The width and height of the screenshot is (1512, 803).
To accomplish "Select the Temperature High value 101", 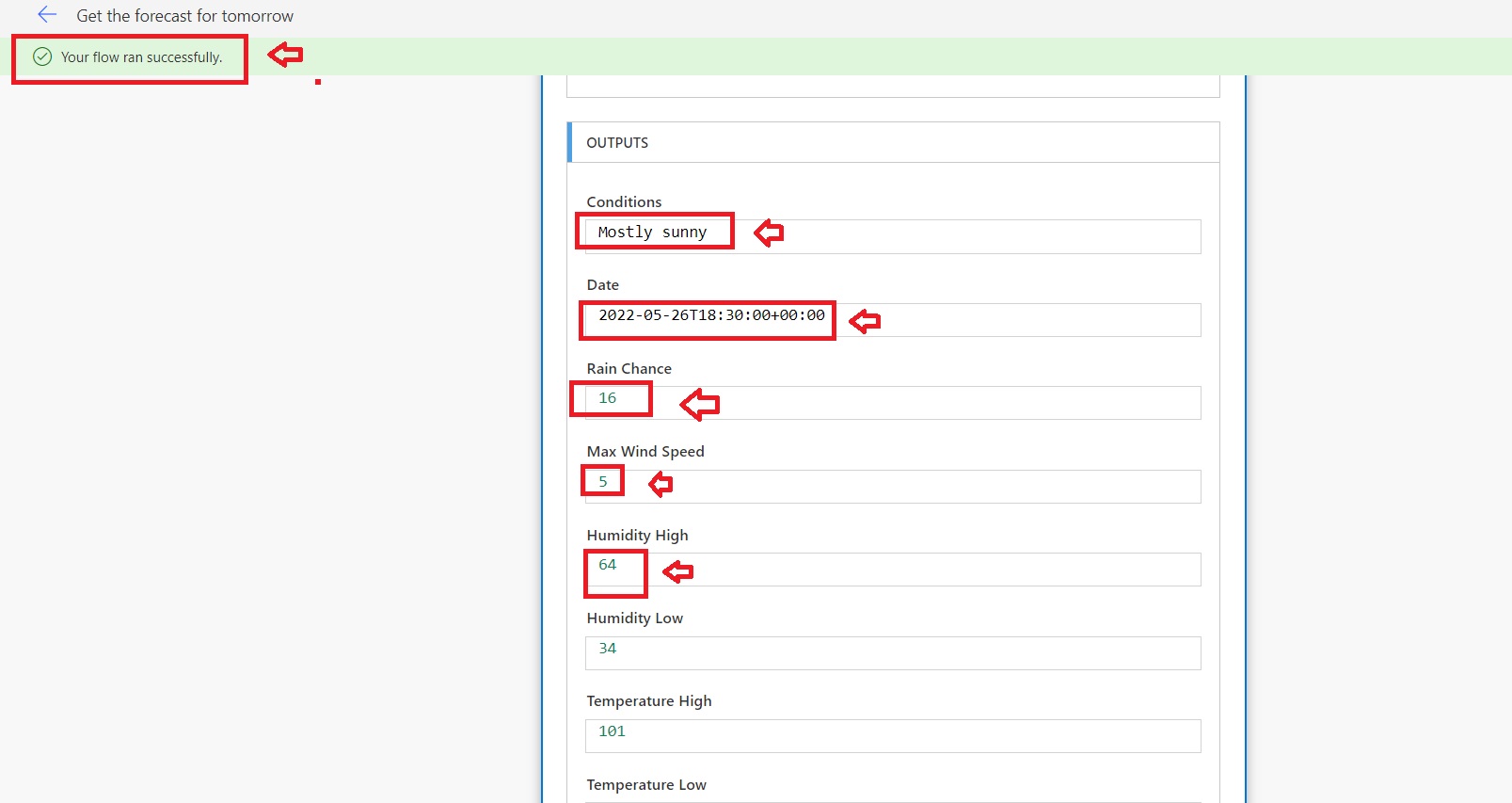I will click(x=613, y=731).
